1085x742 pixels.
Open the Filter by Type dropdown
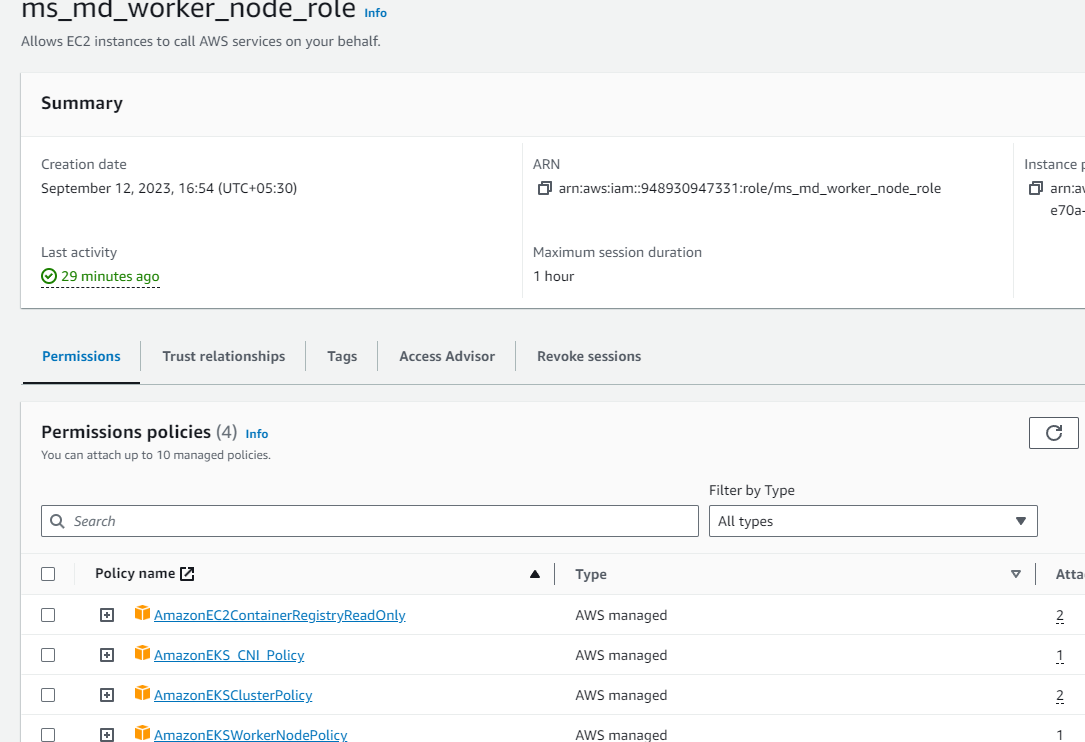pyautogui.click(x=873, y=521)
